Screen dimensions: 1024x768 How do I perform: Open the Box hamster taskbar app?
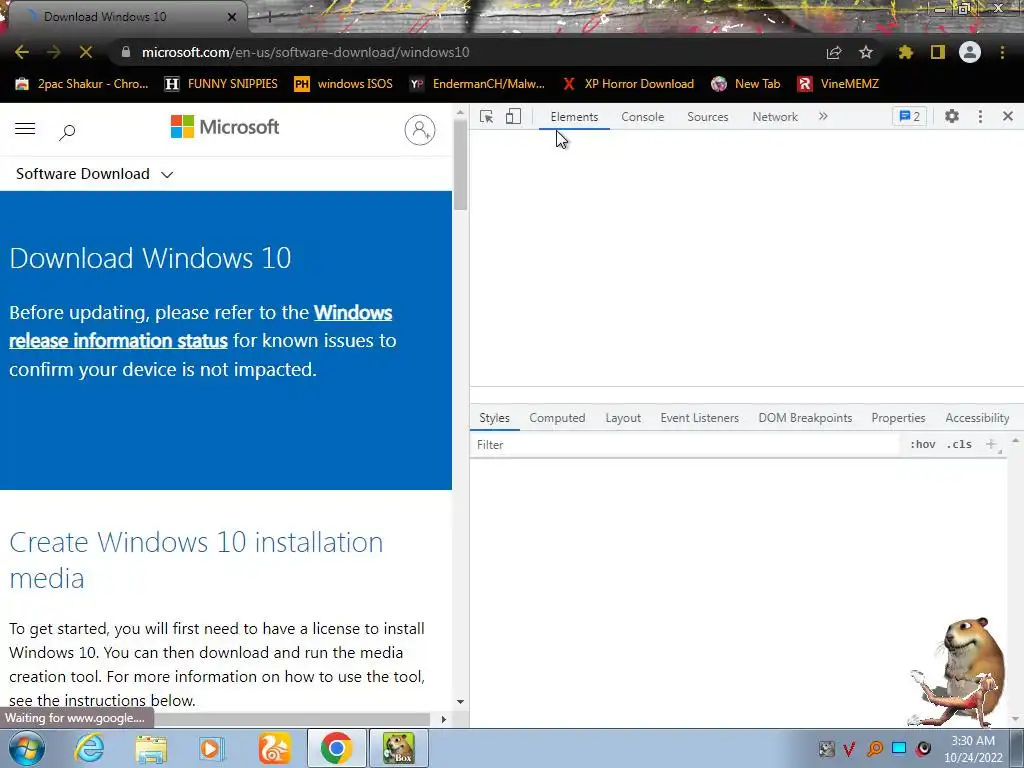click(x=399, y=748)
